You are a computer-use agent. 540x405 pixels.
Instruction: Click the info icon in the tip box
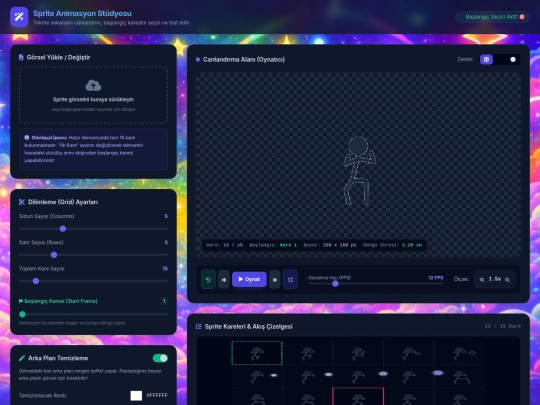pos(27,137)
